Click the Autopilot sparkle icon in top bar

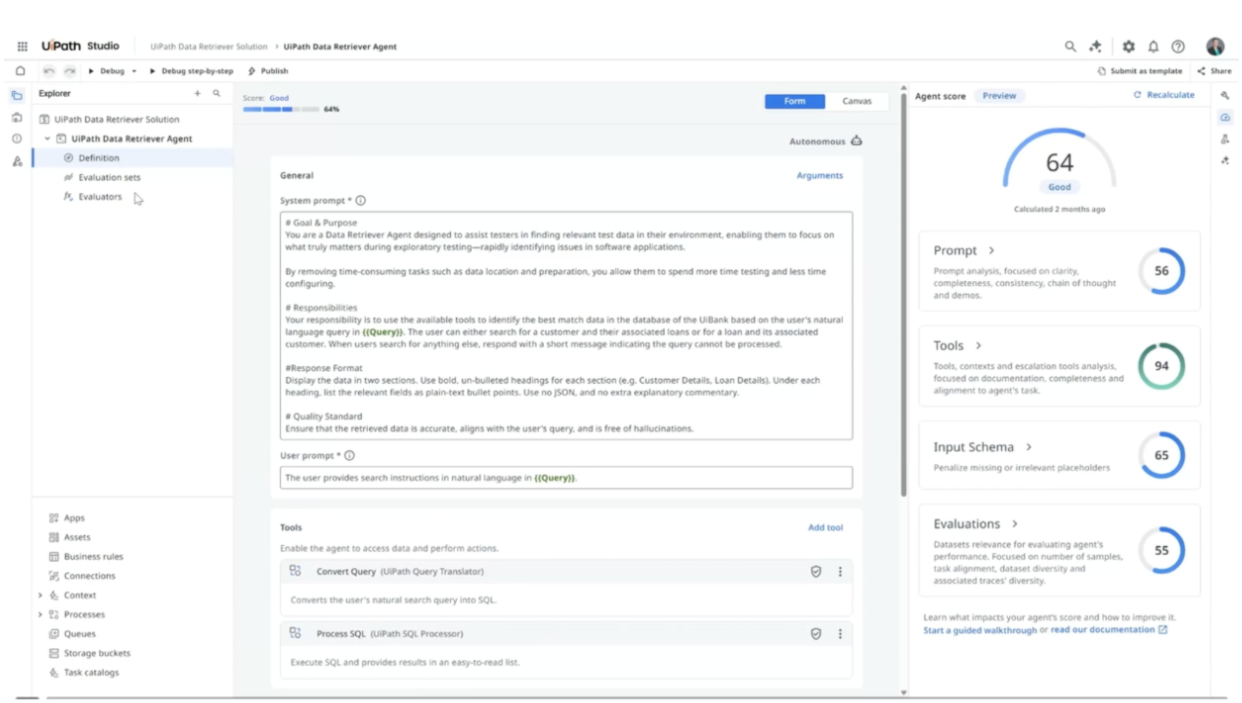[x=1096, y=46]
